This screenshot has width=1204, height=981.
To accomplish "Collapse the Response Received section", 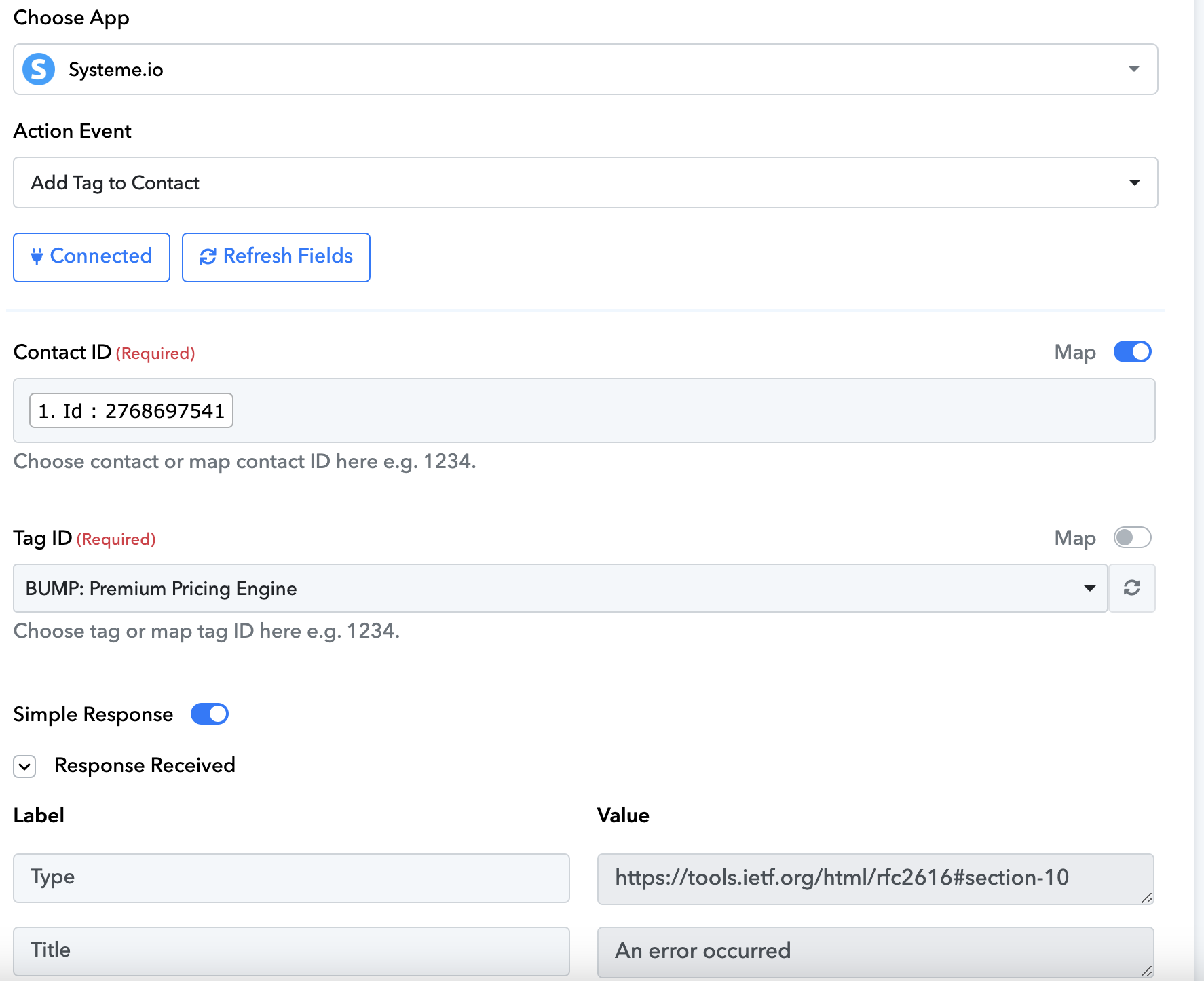I will point(24,767).
